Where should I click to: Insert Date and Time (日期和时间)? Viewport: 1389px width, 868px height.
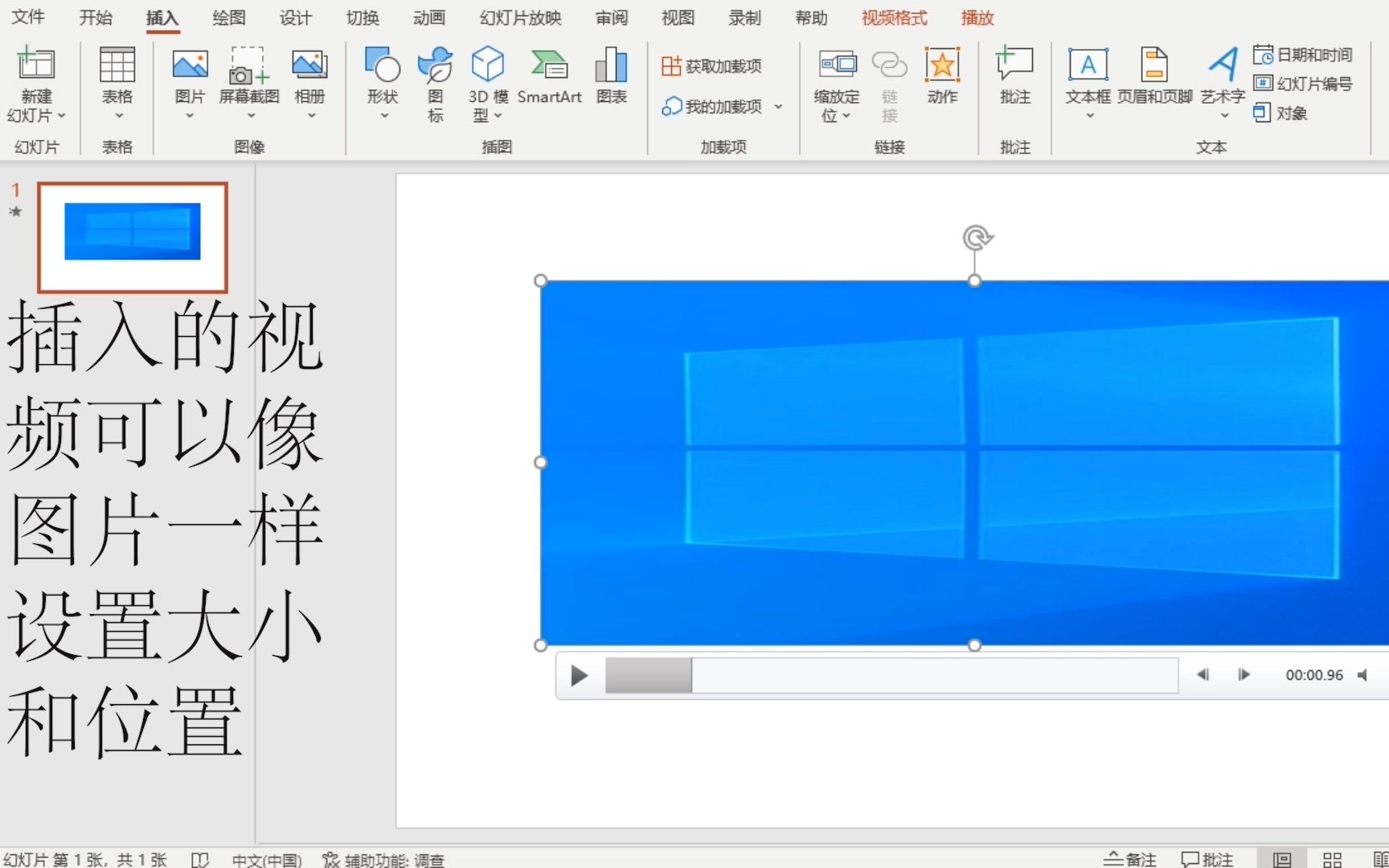coord(1303,55)
